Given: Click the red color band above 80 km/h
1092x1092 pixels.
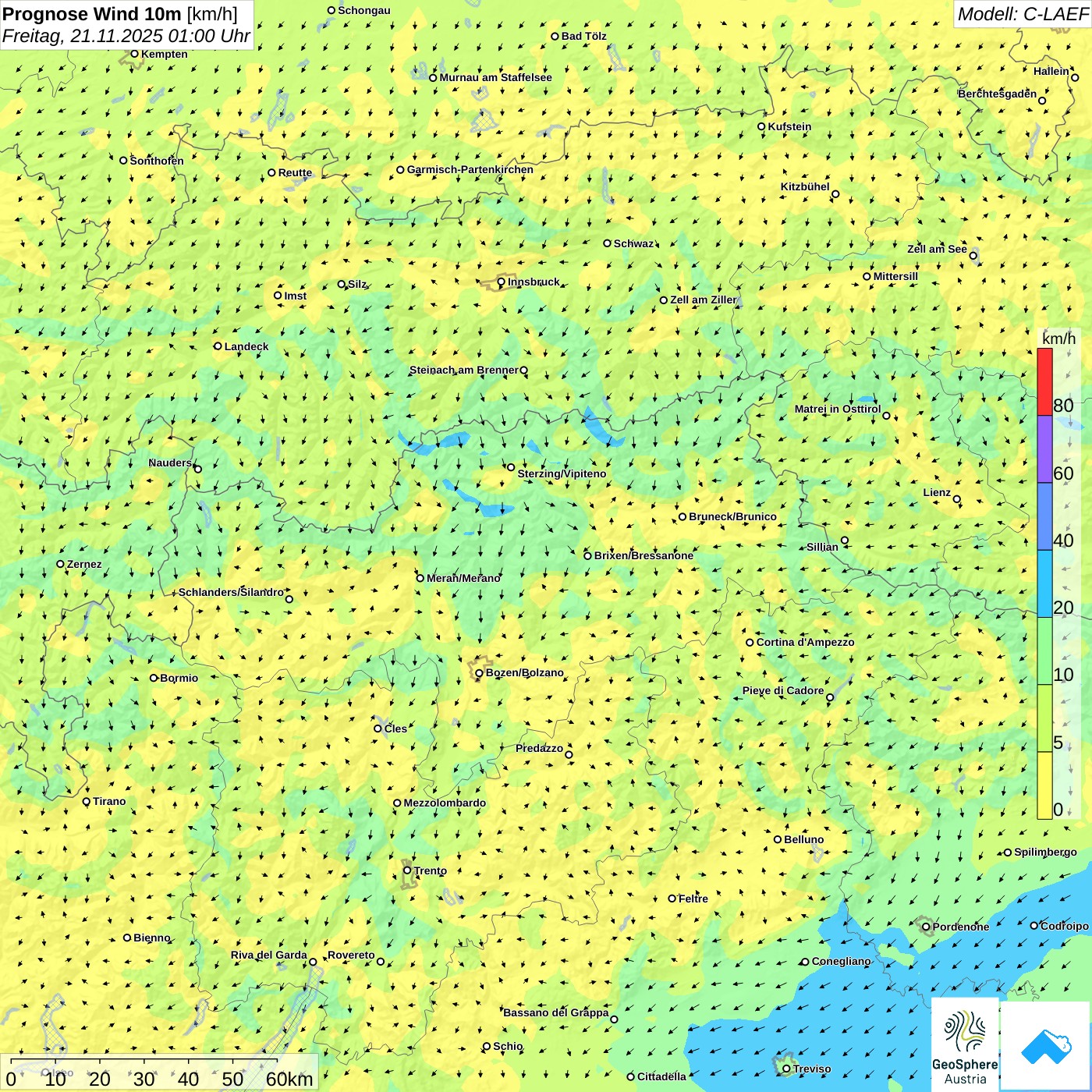Looking at the screenshot, I should 1044,382.
